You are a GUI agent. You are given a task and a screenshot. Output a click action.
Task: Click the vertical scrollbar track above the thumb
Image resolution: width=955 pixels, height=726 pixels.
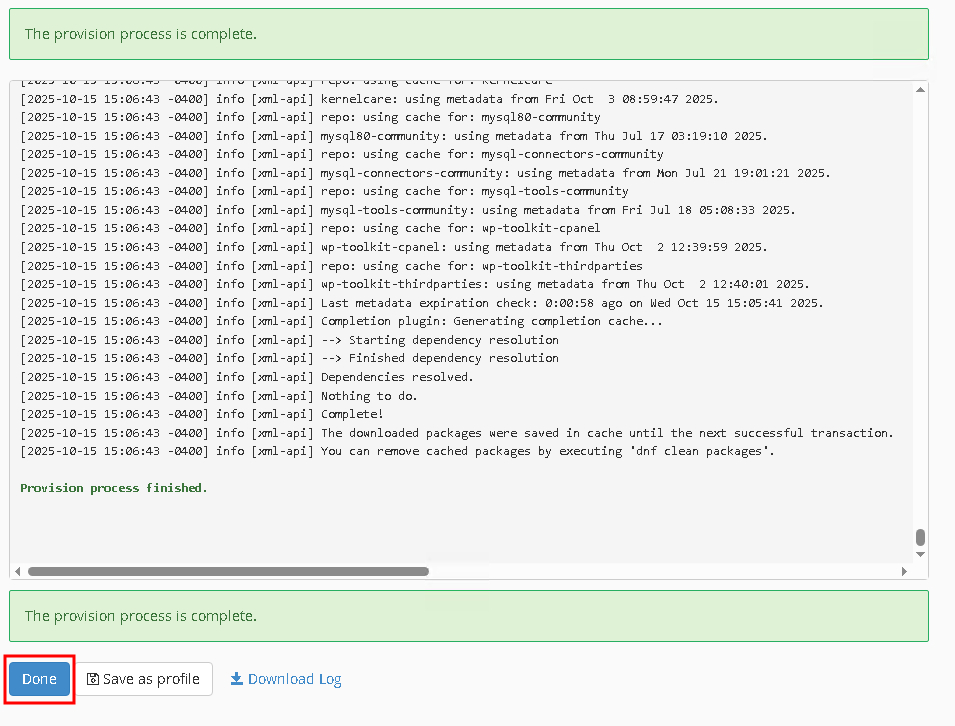(x=919, y=300)
